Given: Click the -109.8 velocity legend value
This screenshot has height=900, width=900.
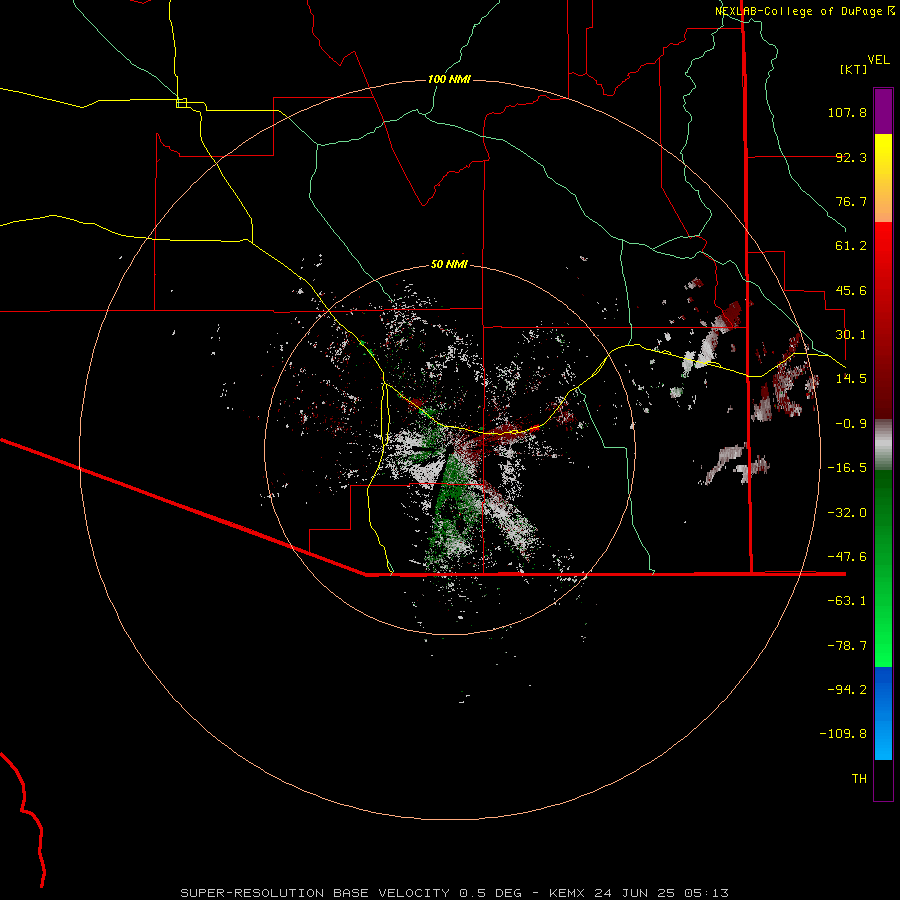Looking at the screenshot, I should [x=843, y=734].
